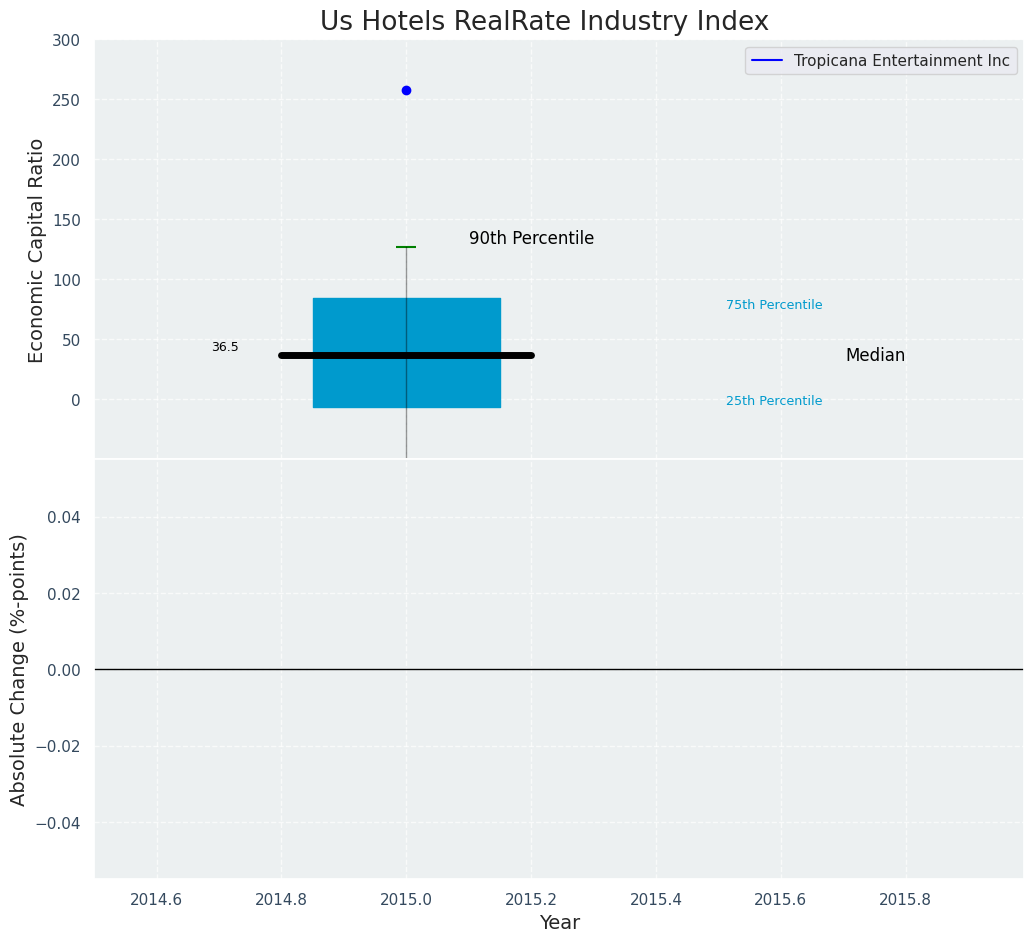Click the 200 y-axis tick label
This screenshot has width=1034, height=942.
click(65, 160)
